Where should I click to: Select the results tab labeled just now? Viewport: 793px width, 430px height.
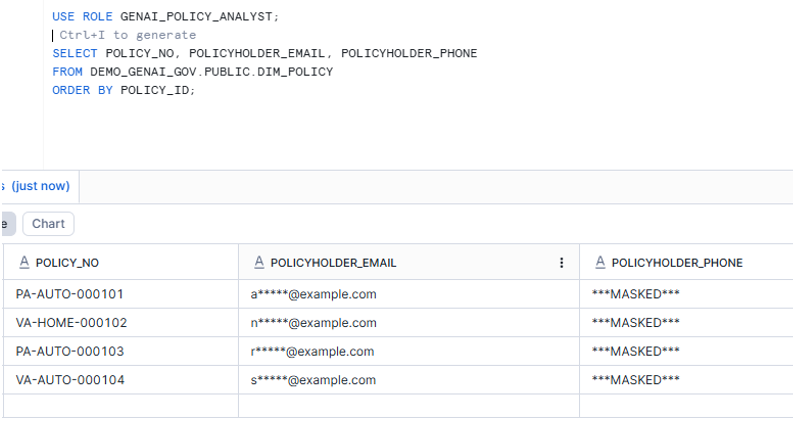click(x=38, y=186)
